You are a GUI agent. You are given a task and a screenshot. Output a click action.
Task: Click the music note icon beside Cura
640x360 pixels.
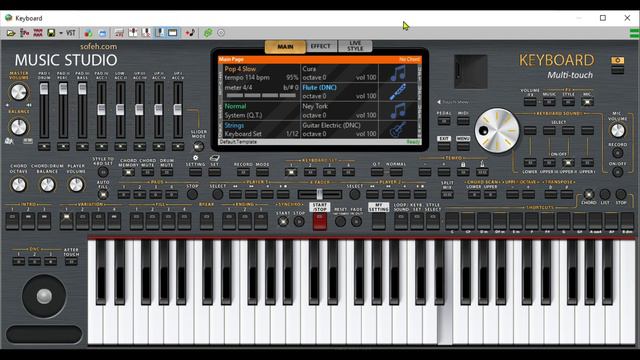398,73
